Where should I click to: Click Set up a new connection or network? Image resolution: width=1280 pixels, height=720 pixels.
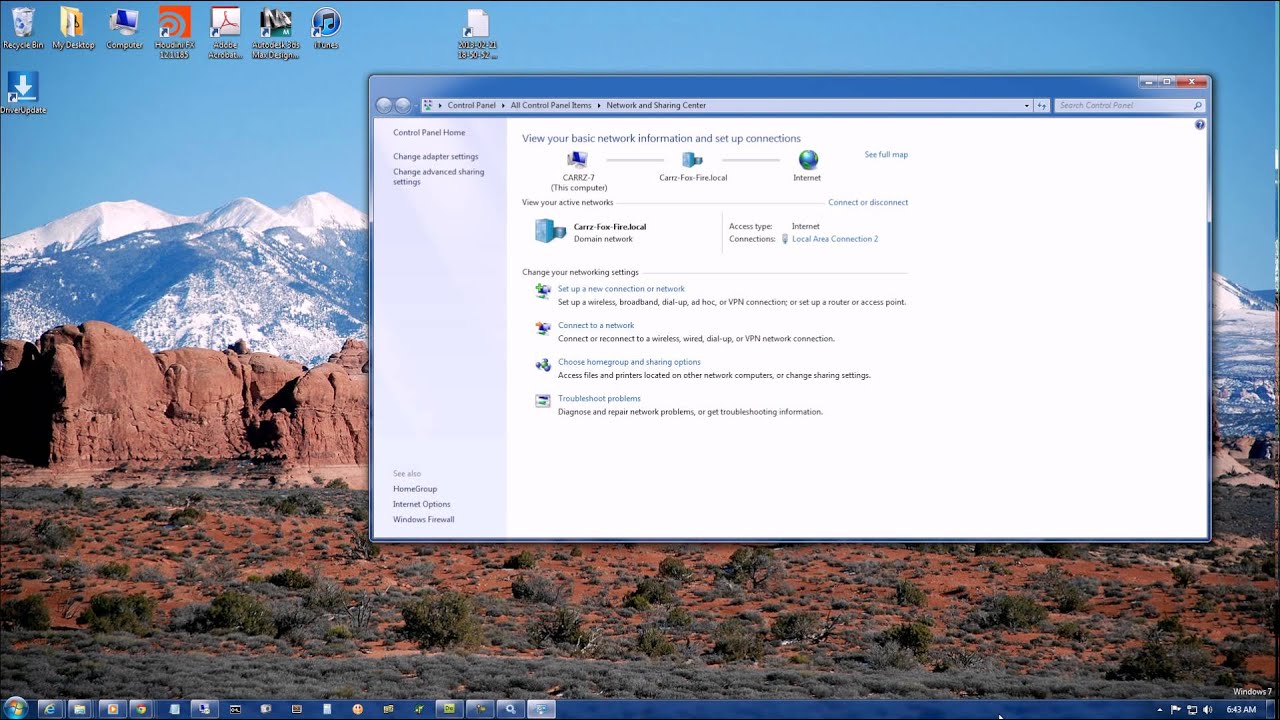coord(621,289)
